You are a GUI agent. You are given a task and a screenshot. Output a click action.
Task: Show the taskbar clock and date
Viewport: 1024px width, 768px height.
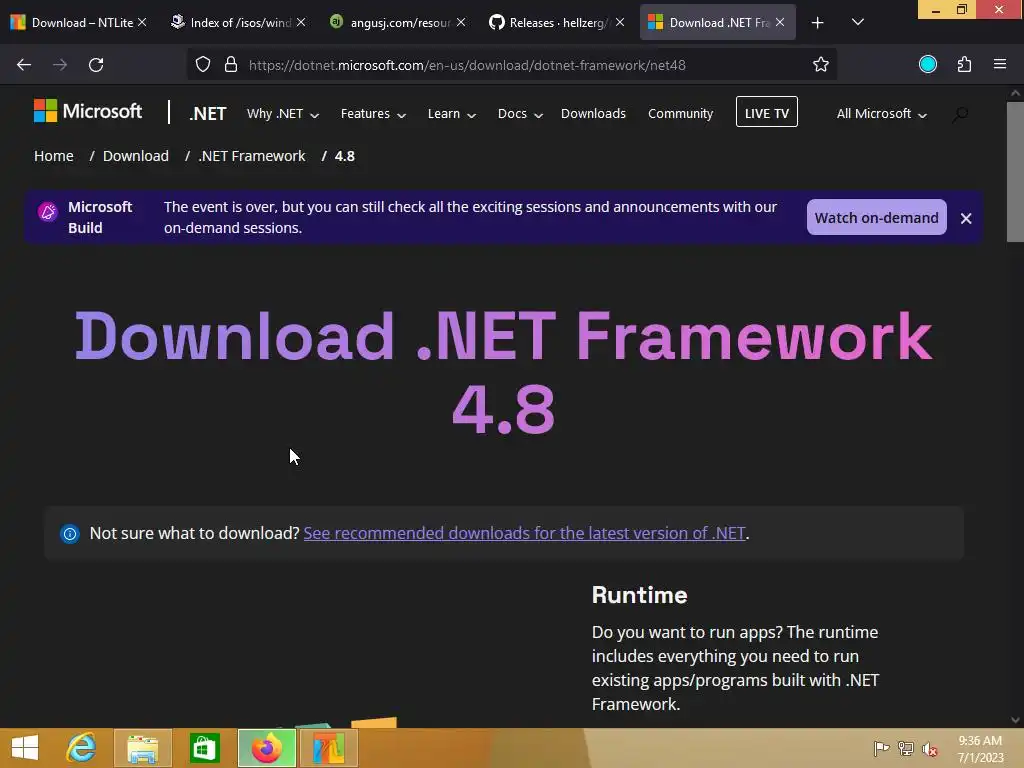point(980,749)
